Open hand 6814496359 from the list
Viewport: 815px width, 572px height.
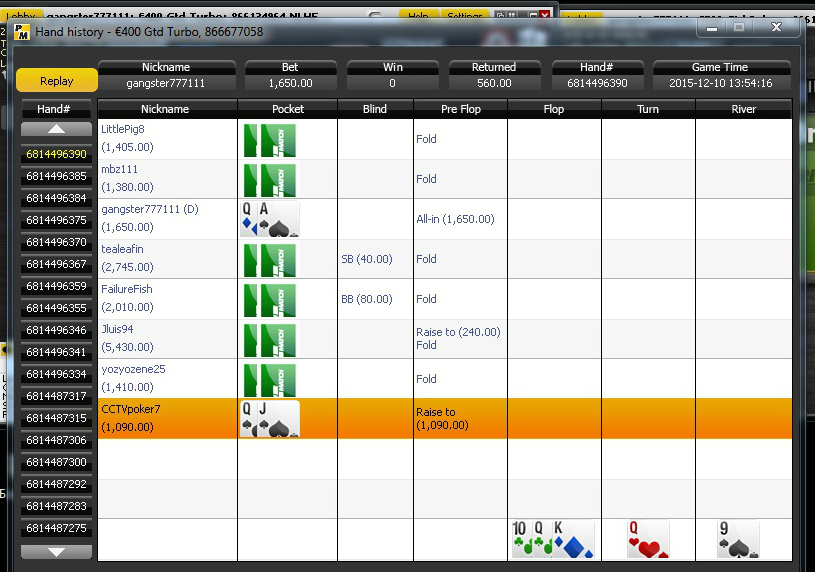[57, 286]
